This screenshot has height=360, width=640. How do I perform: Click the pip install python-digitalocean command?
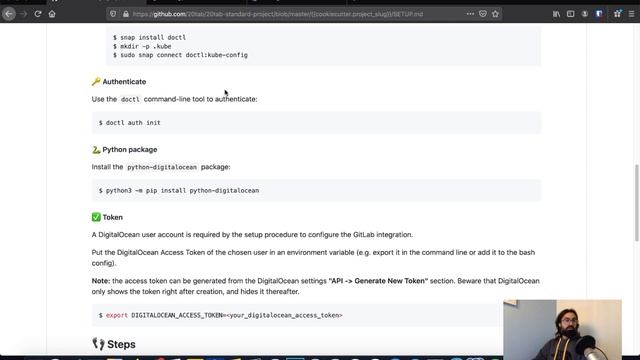click(179, 190)
